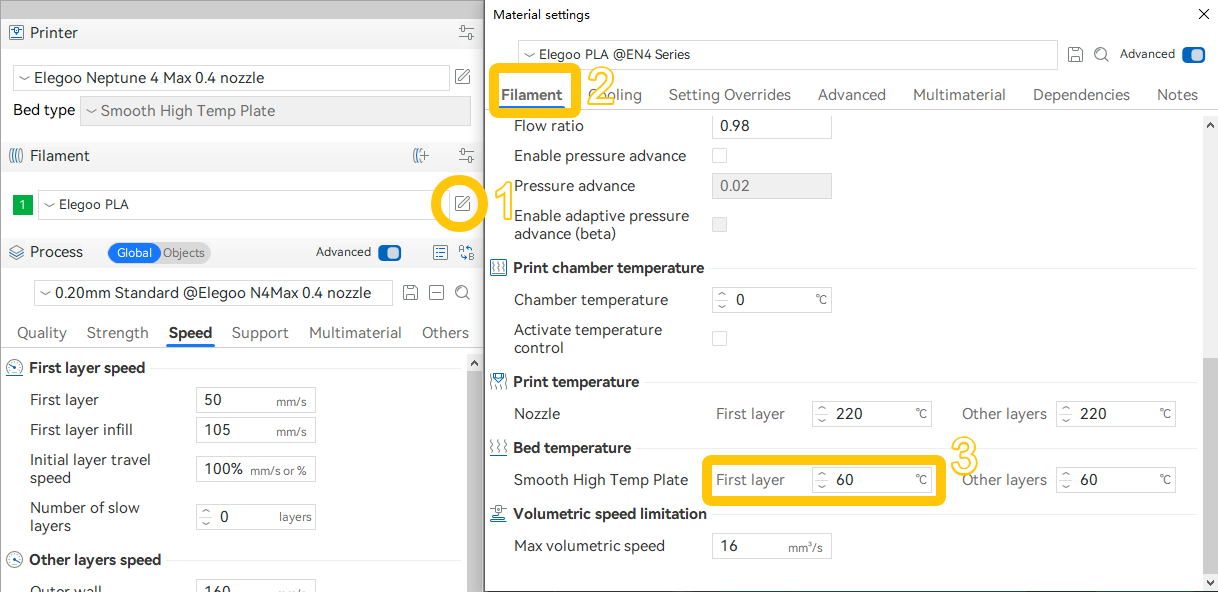Click the First layer speed section icon
Viewport: 1218px width, 592px height.
coord(15,368)
